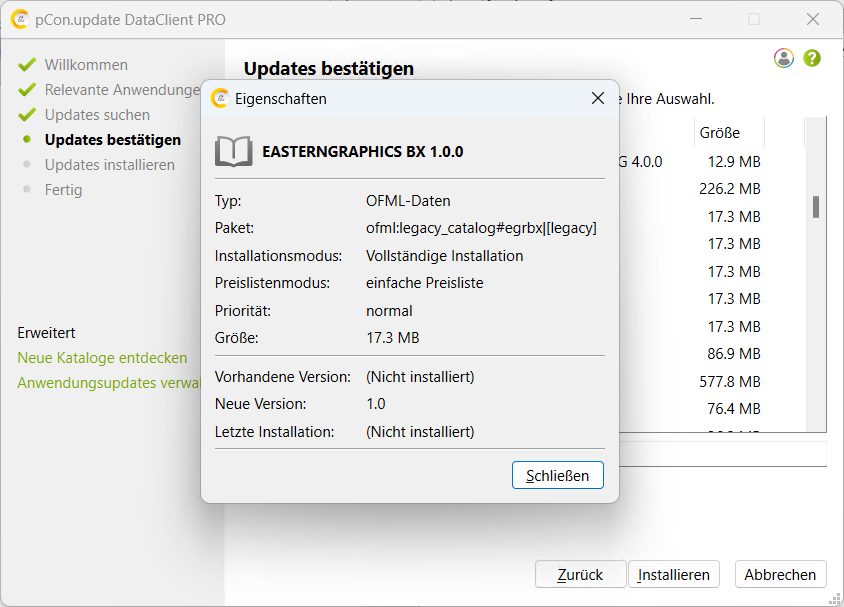844x607 pixels.
Task: Click the OFML-Daten type value
Action: 408,201
